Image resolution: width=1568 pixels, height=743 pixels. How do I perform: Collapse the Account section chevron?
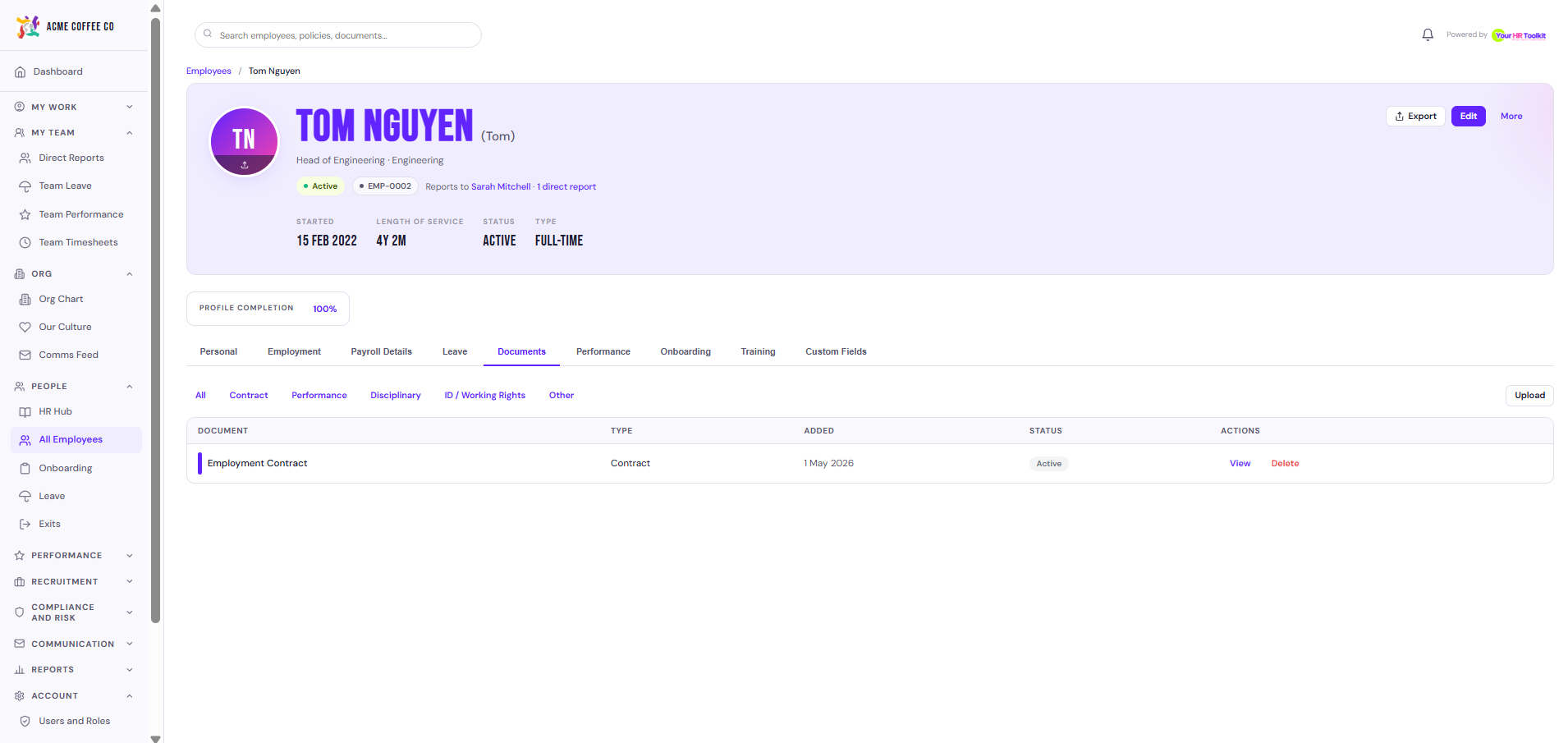130,696
